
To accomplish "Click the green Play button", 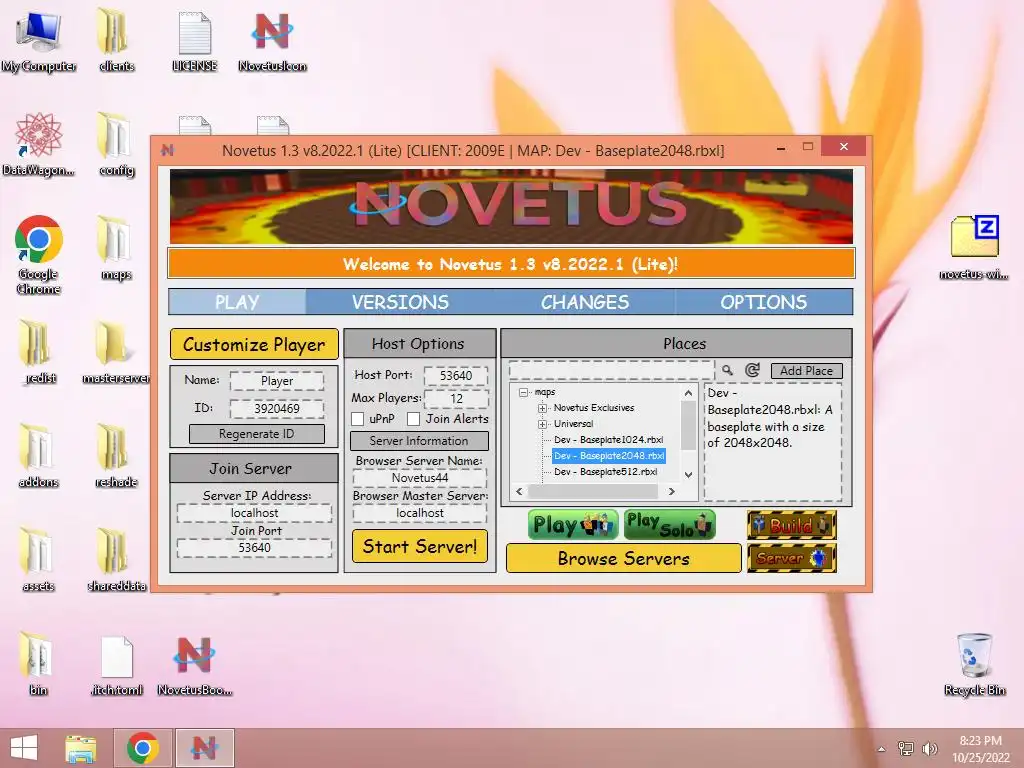I will point(573,525).
